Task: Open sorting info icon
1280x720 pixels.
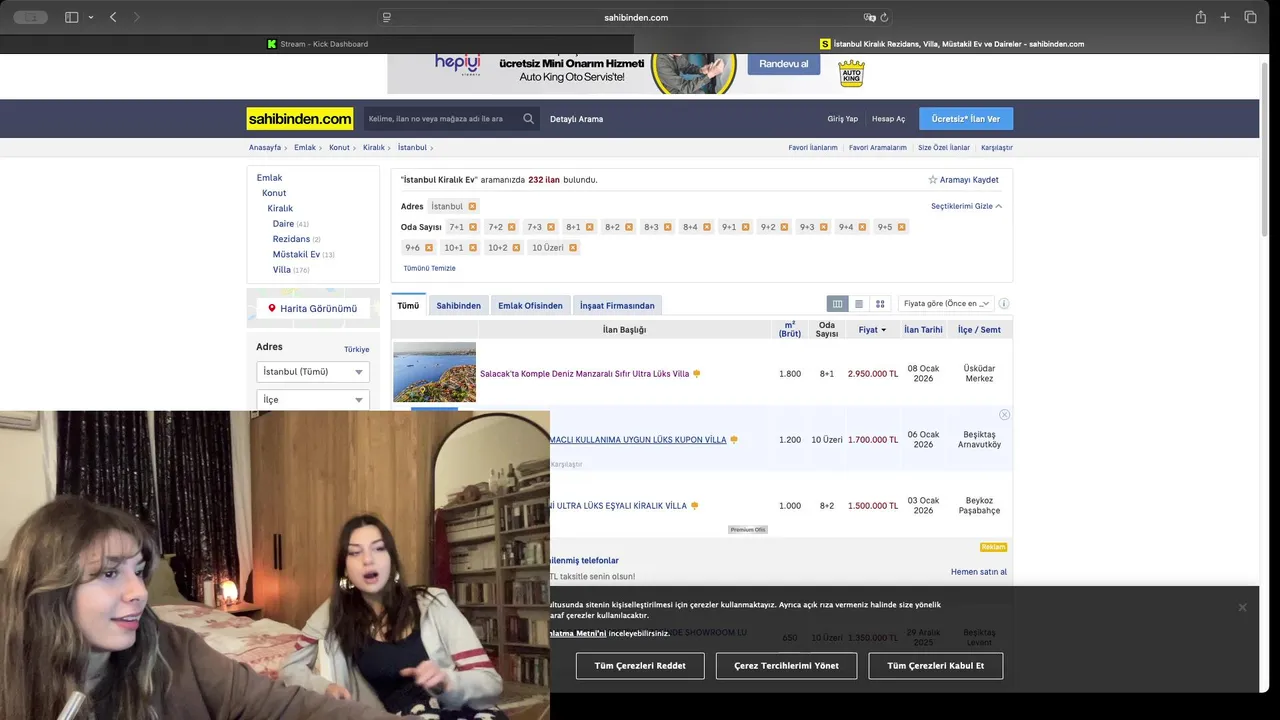Action: [1004, 304]
